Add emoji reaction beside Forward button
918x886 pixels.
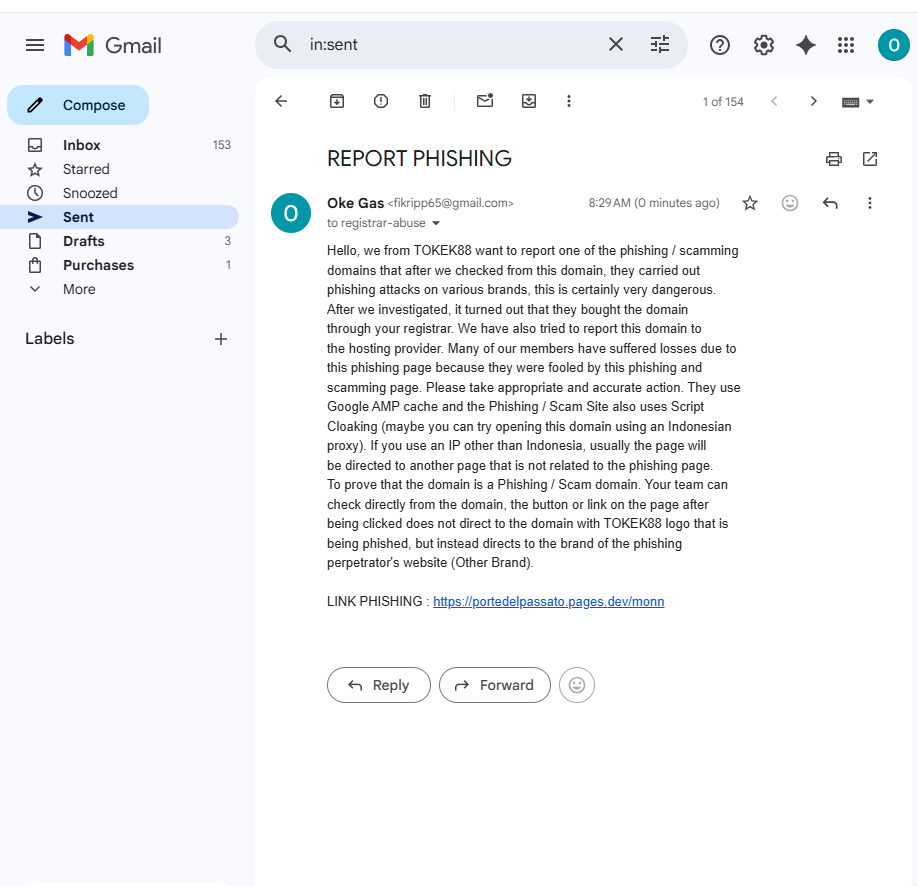coord(577,685)
